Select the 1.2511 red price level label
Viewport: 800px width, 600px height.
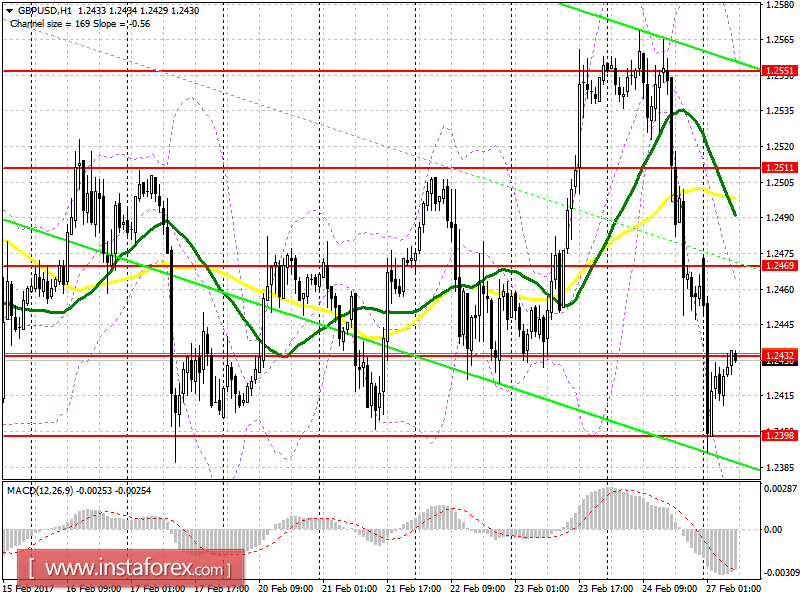pyautogui.click(x=780, y=168)
